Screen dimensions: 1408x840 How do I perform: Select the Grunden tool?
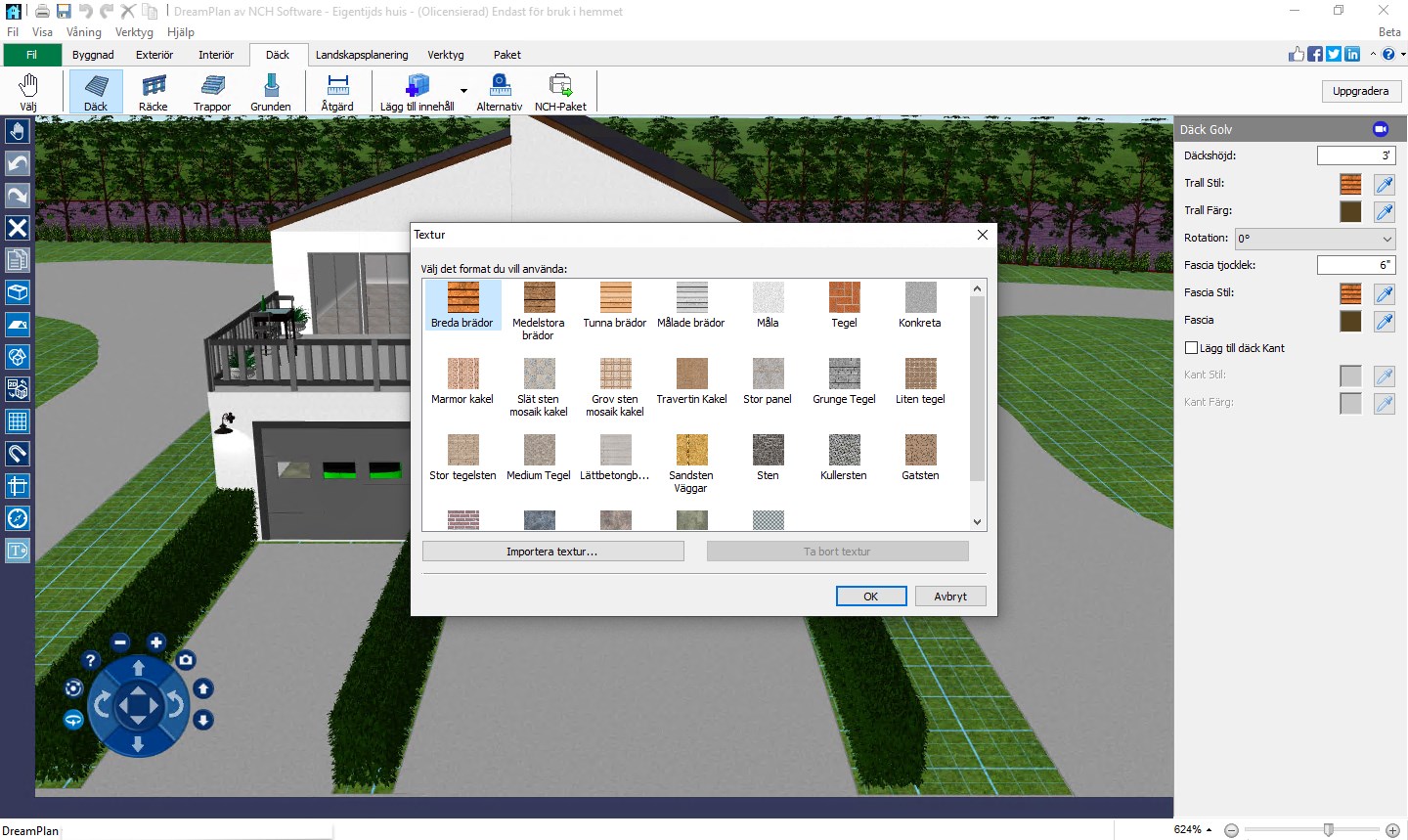(271, 91)
